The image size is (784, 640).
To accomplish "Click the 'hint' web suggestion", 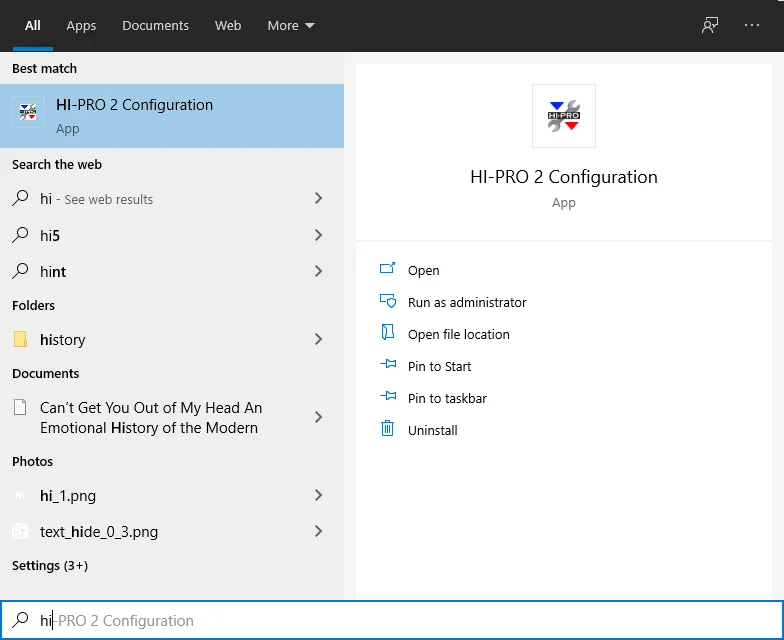I will click(172, 271).
